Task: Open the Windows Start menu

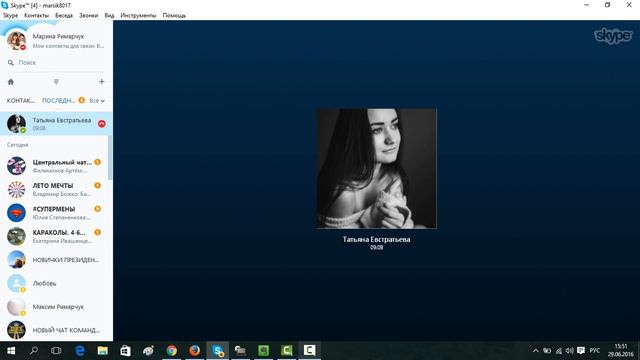Action: (x=11, y=351)
